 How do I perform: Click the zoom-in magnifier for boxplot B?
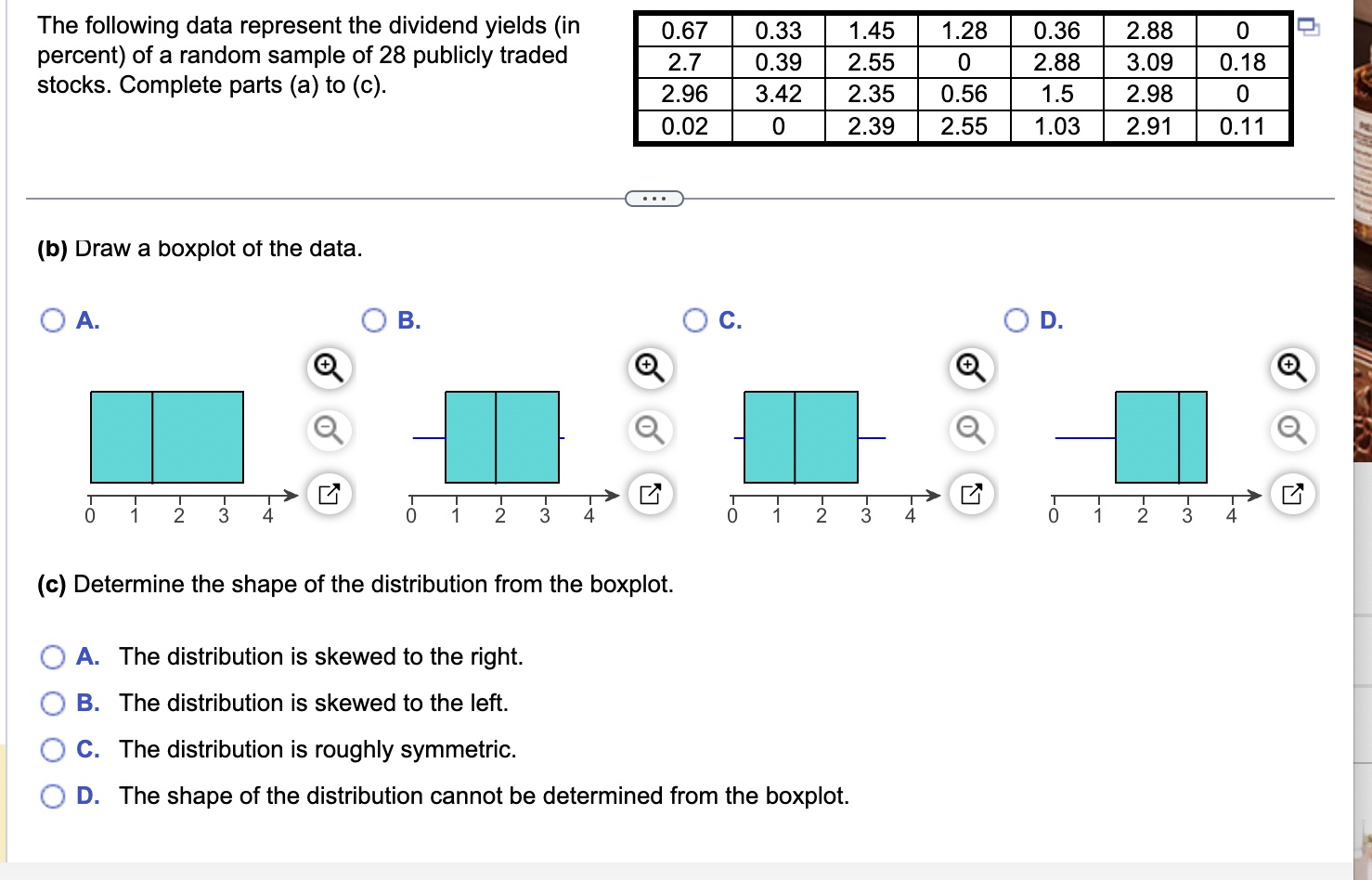[x=648, y=368]
